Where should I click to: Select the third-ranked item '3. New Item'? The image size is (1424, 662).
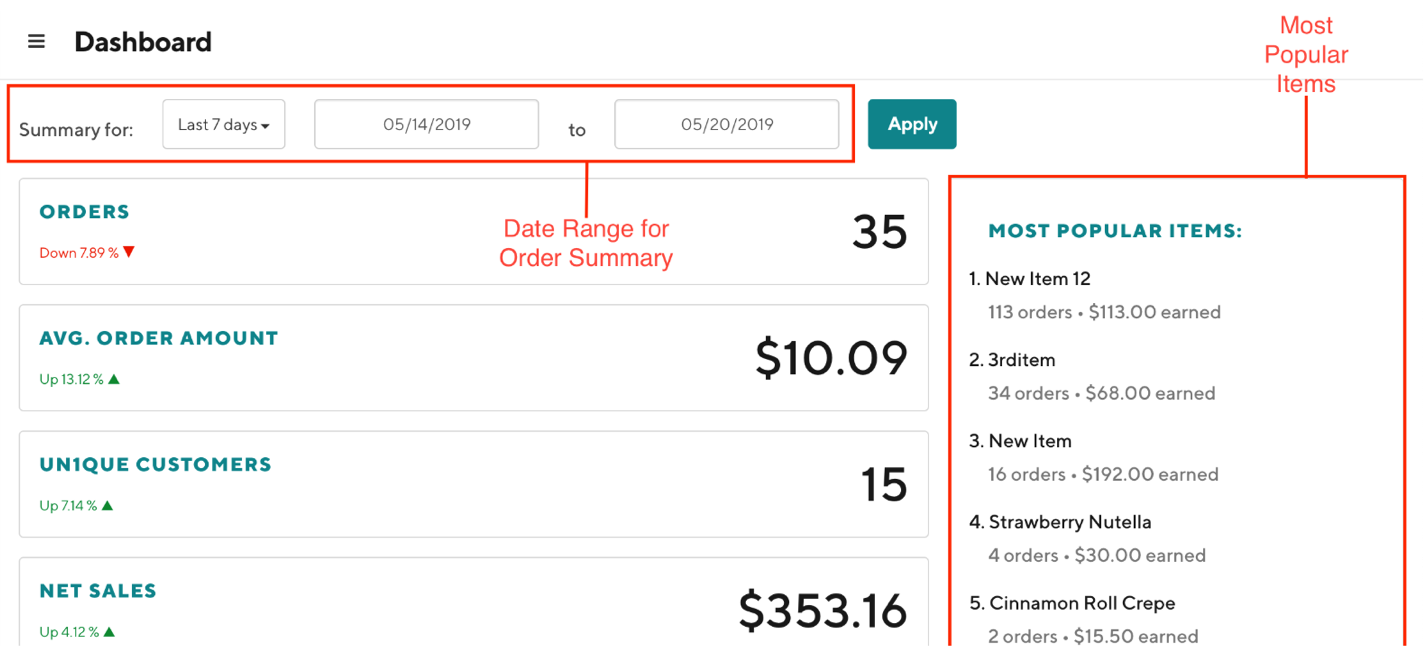(1020, 441)
